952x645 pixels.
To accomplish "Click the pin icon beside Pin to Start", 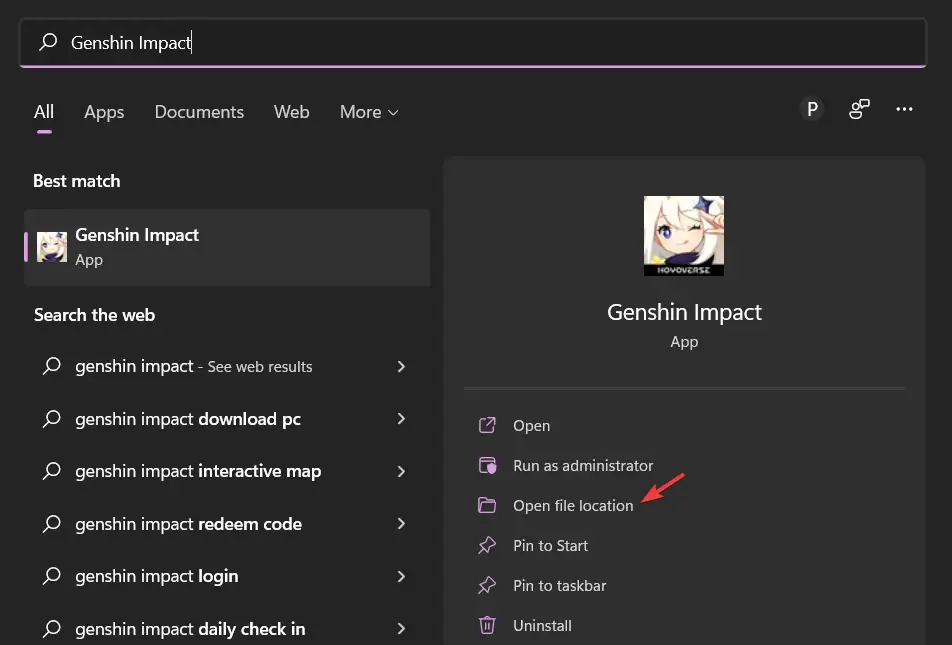I will pos(487,545).
